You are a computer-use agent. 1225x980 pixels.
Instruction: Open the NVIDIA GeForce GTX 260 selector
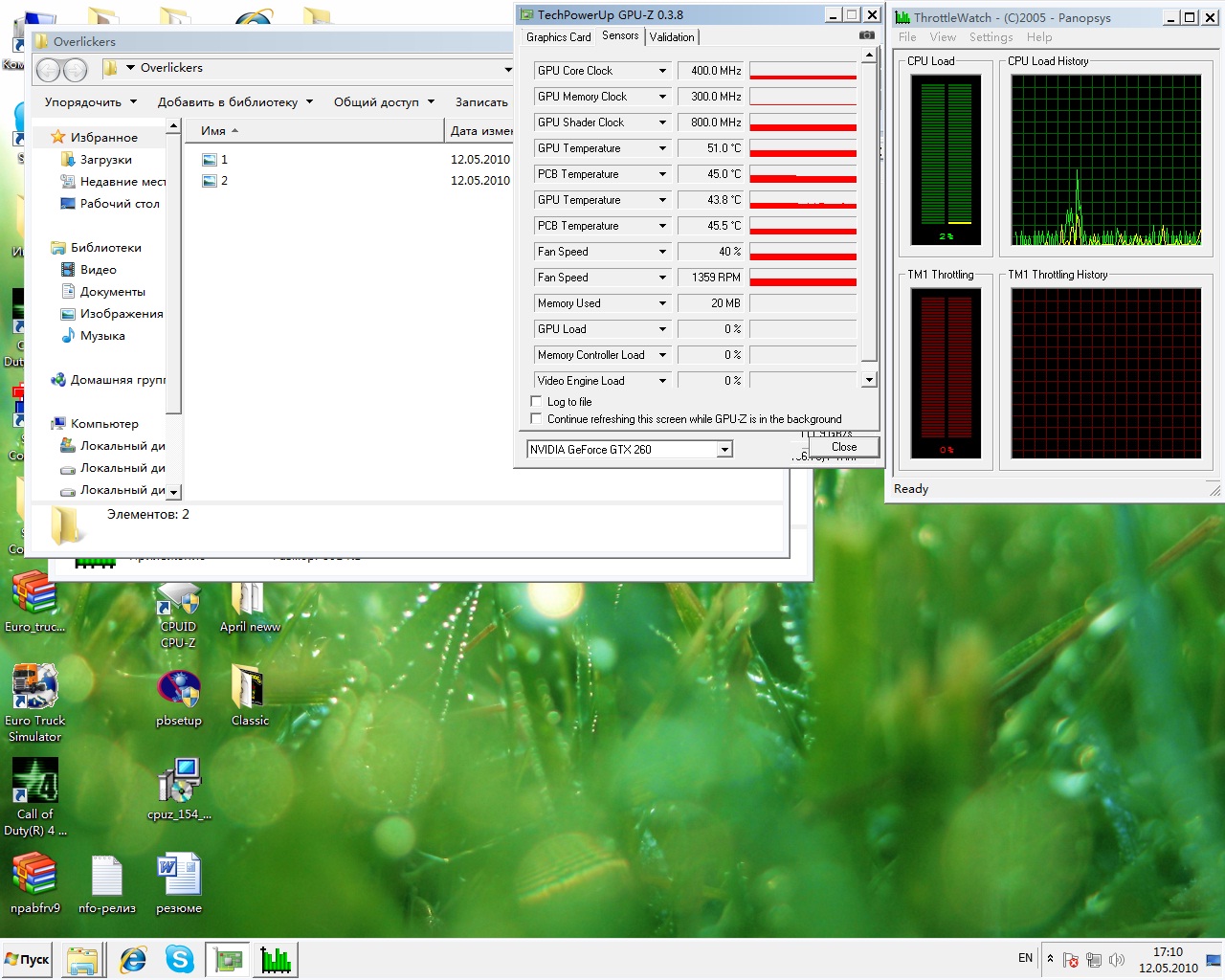630,449
